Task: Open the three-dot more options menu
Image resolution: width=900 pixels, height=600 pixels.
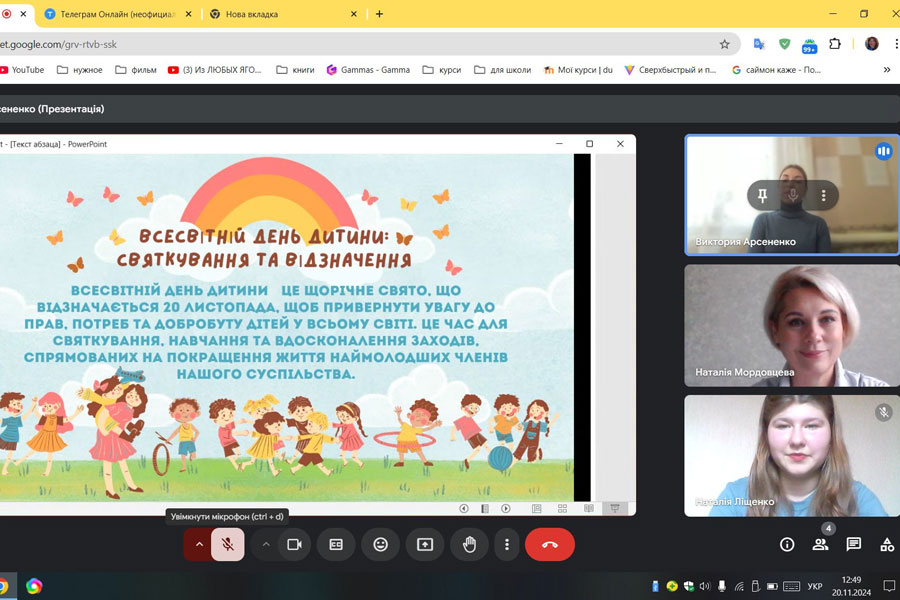Action: pos(507,544)
